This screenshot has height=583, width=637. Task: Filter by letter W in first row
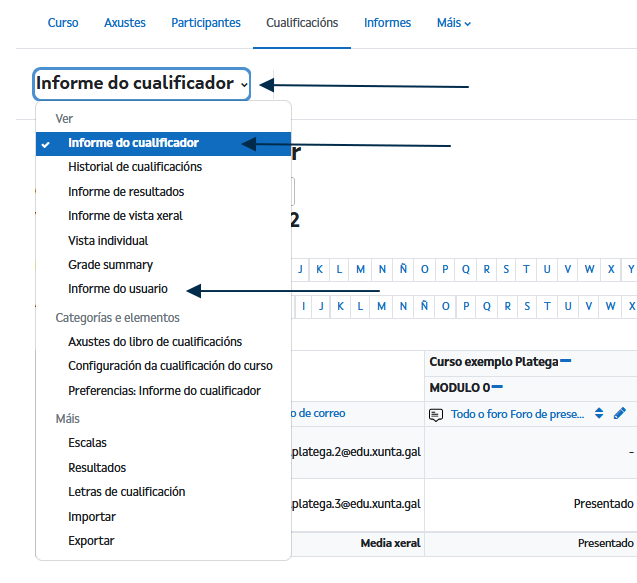[588, 269]
